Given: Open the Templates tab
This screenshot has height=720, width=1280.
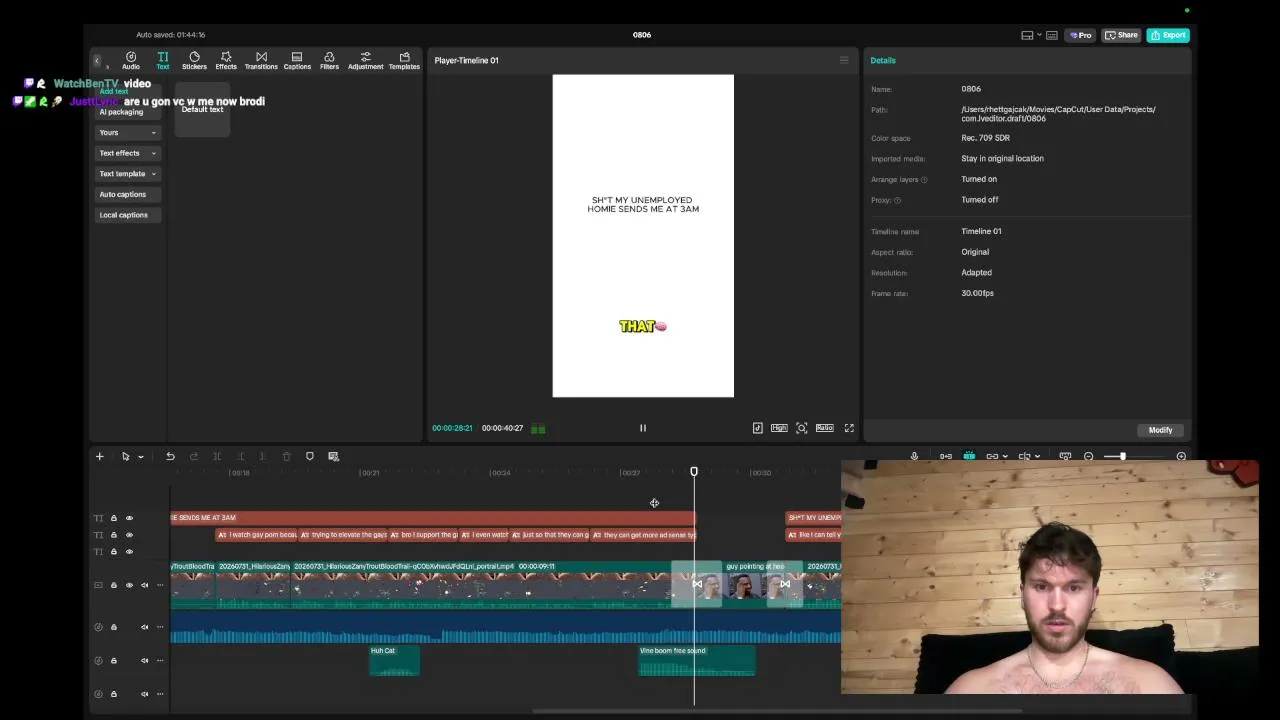Looking at the screenshot, I should click(x=404, y=60).
